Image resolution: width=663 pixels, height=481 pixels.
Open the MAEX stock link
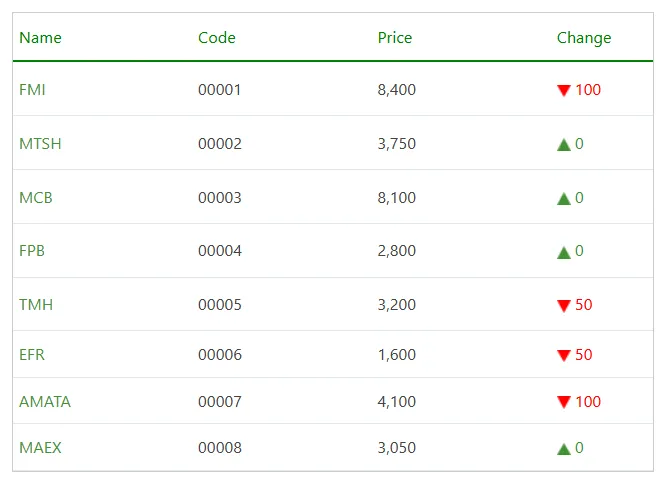pos(40,448)
